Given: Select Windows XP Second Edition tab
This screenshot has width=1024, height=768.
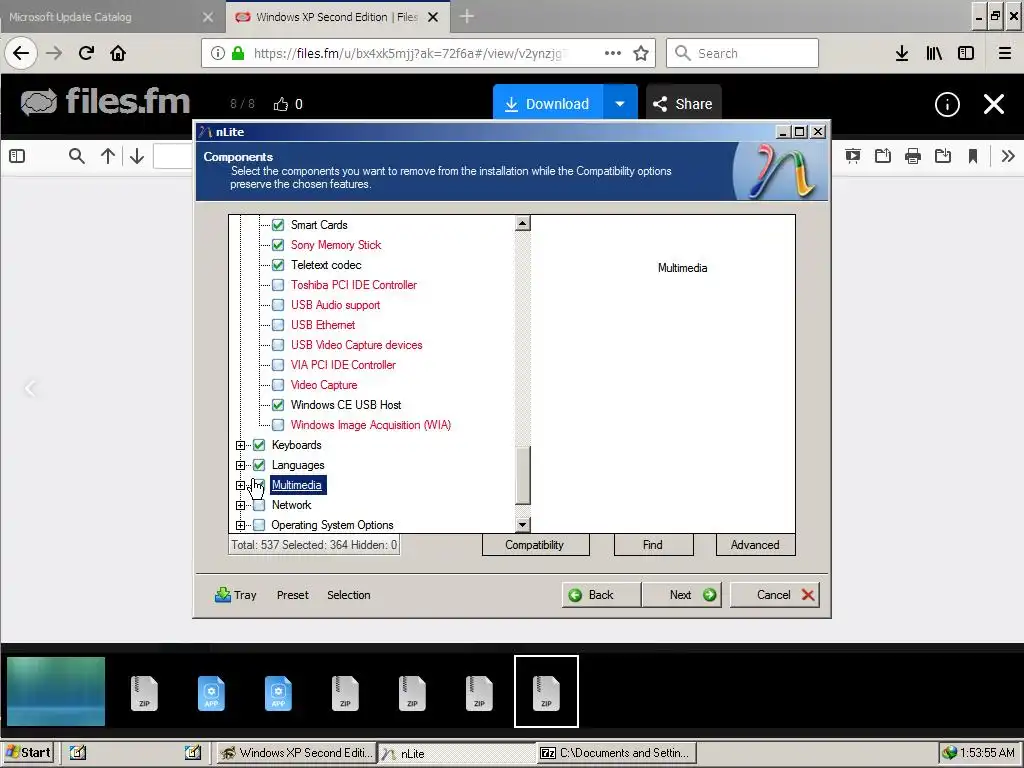Looking at the screenshot, I should coord(337,17).
